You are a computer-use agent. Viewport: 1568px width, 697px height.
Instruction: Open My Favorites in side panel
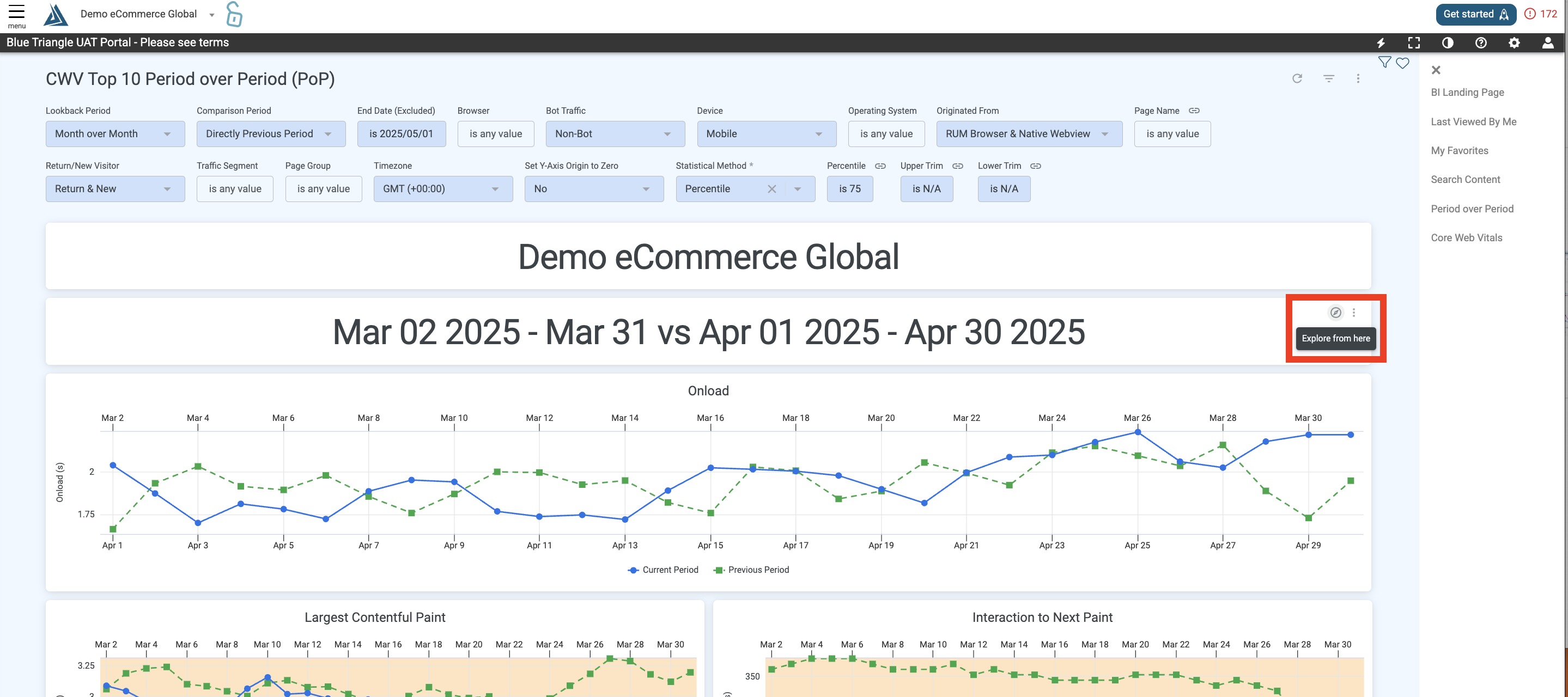1459,151
